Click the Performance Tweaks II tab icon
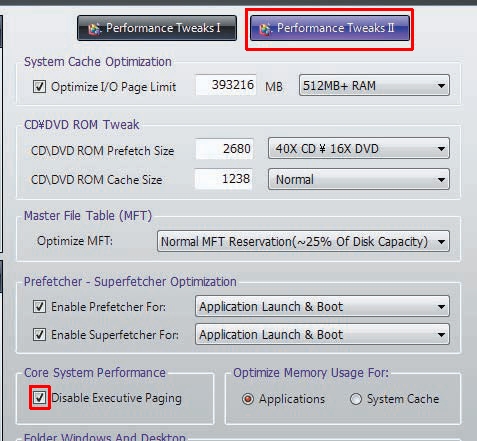 pyautogui.click(x=266, y=29)
